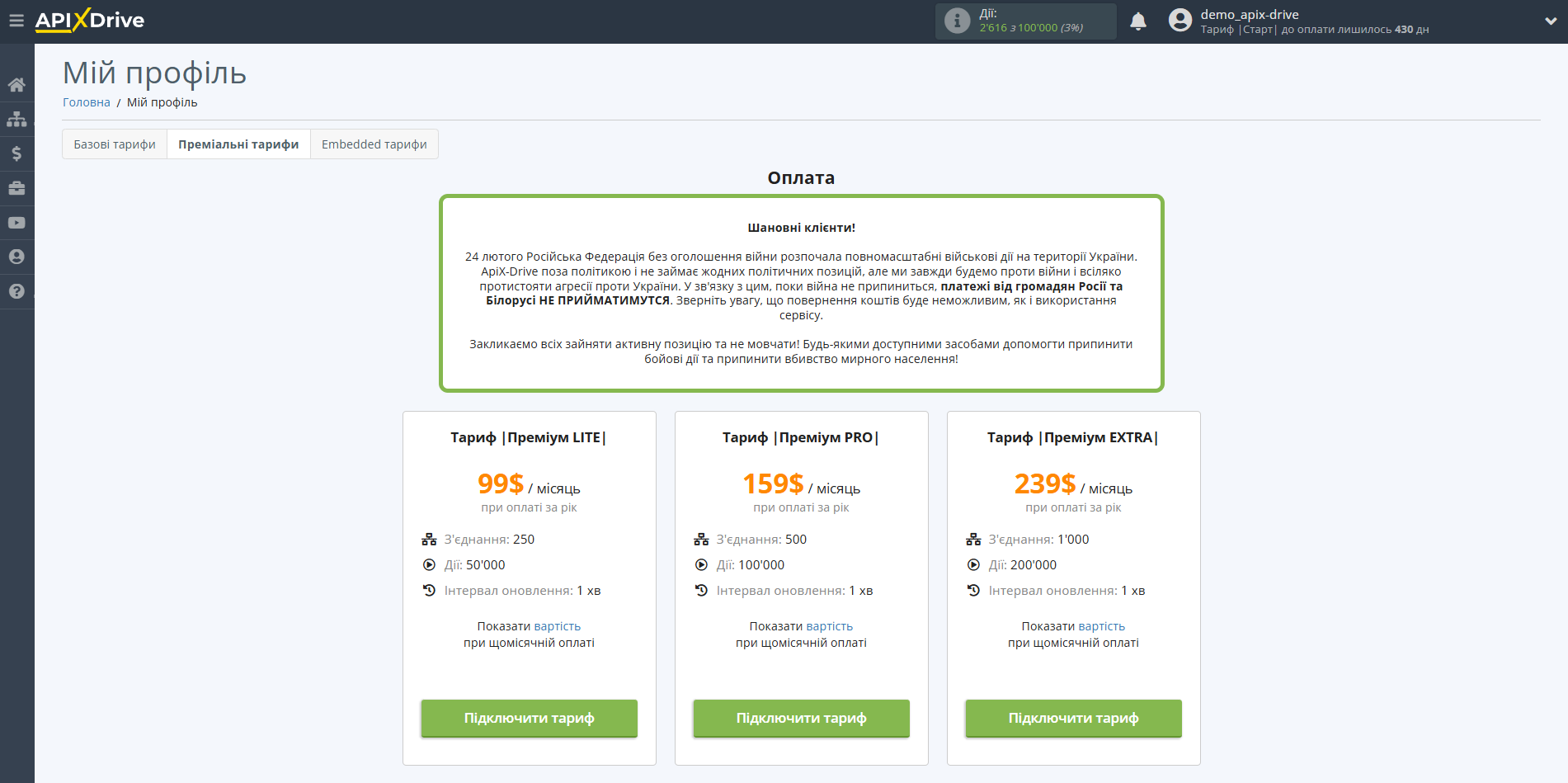This screenshot has width=1568, height=783.
Task: Connect the Преміум PRO tariff button
Action: coord(802,718)
